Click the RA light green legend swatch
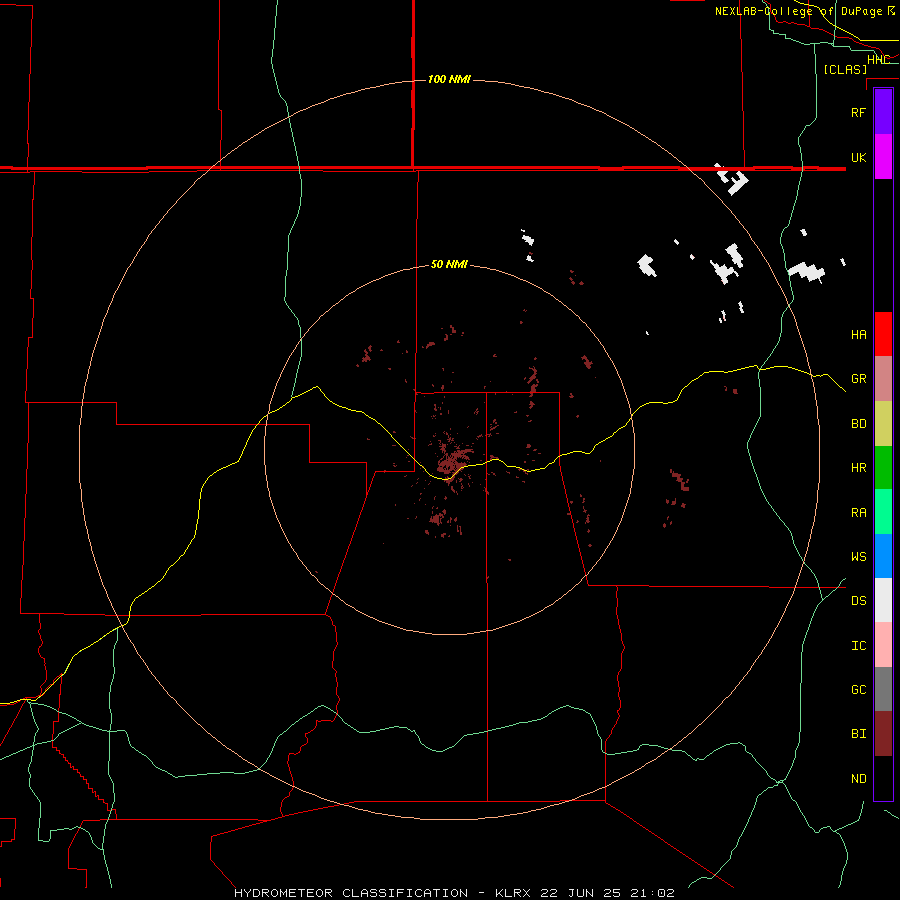Viewport: 900px width, 900px height. [883, 512]
